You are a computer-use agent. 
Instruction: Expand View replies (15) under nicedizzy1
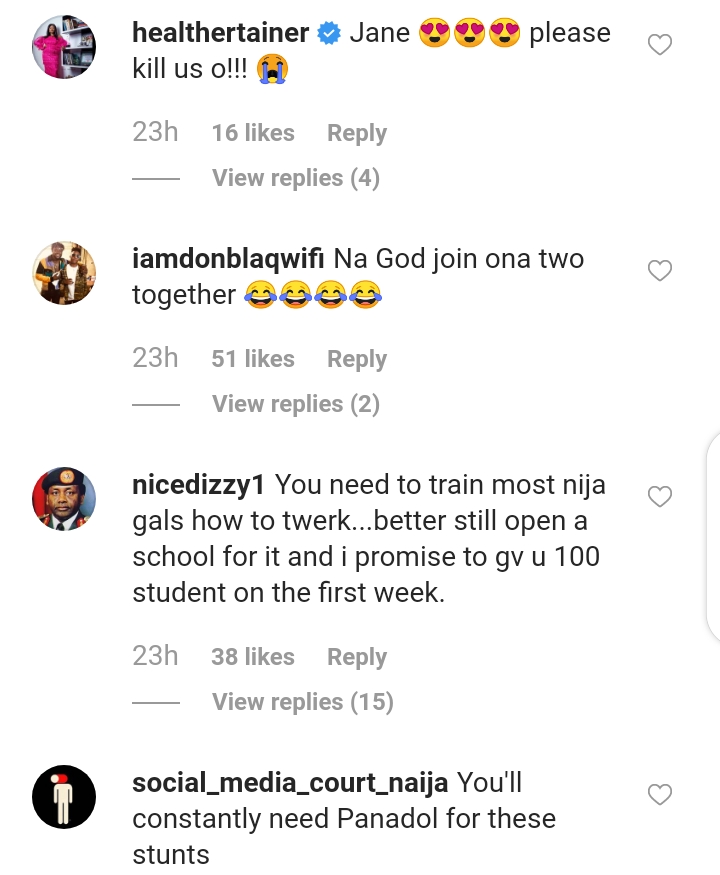(302, 702)
